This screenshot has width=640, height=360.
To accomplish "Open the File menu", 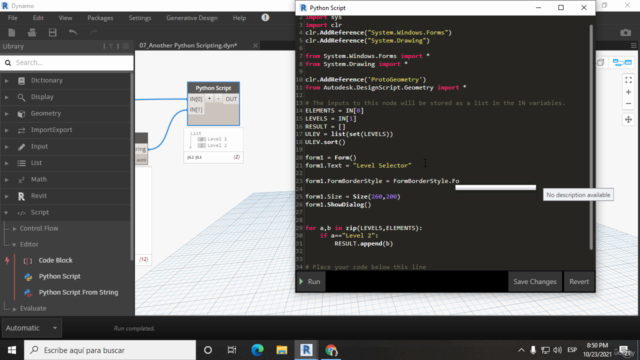I will pyautogui.click(x=13, y=18).
